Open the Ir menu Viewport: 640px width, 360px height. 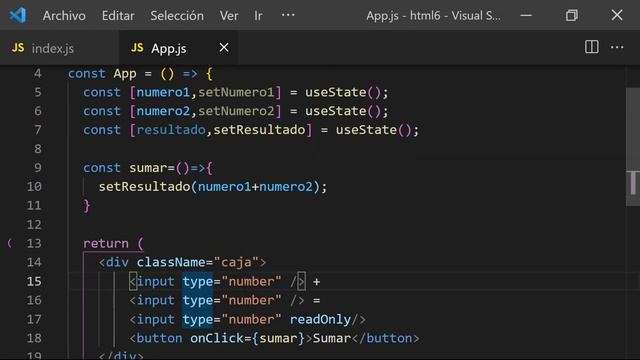258,16
